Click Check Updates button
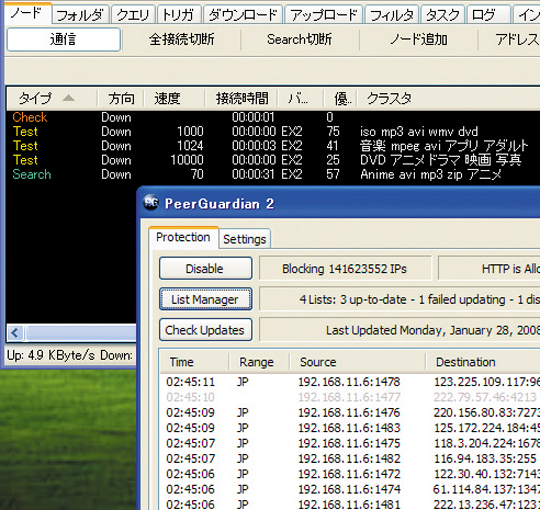Screen dimensions: 540x510 205,330
